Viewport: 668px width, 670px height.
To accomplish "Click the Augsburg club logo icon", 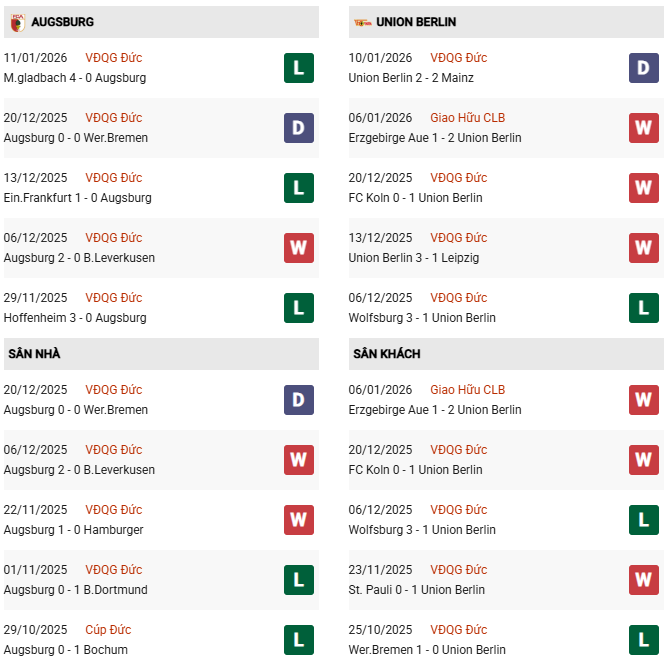I will coord(16,21).
